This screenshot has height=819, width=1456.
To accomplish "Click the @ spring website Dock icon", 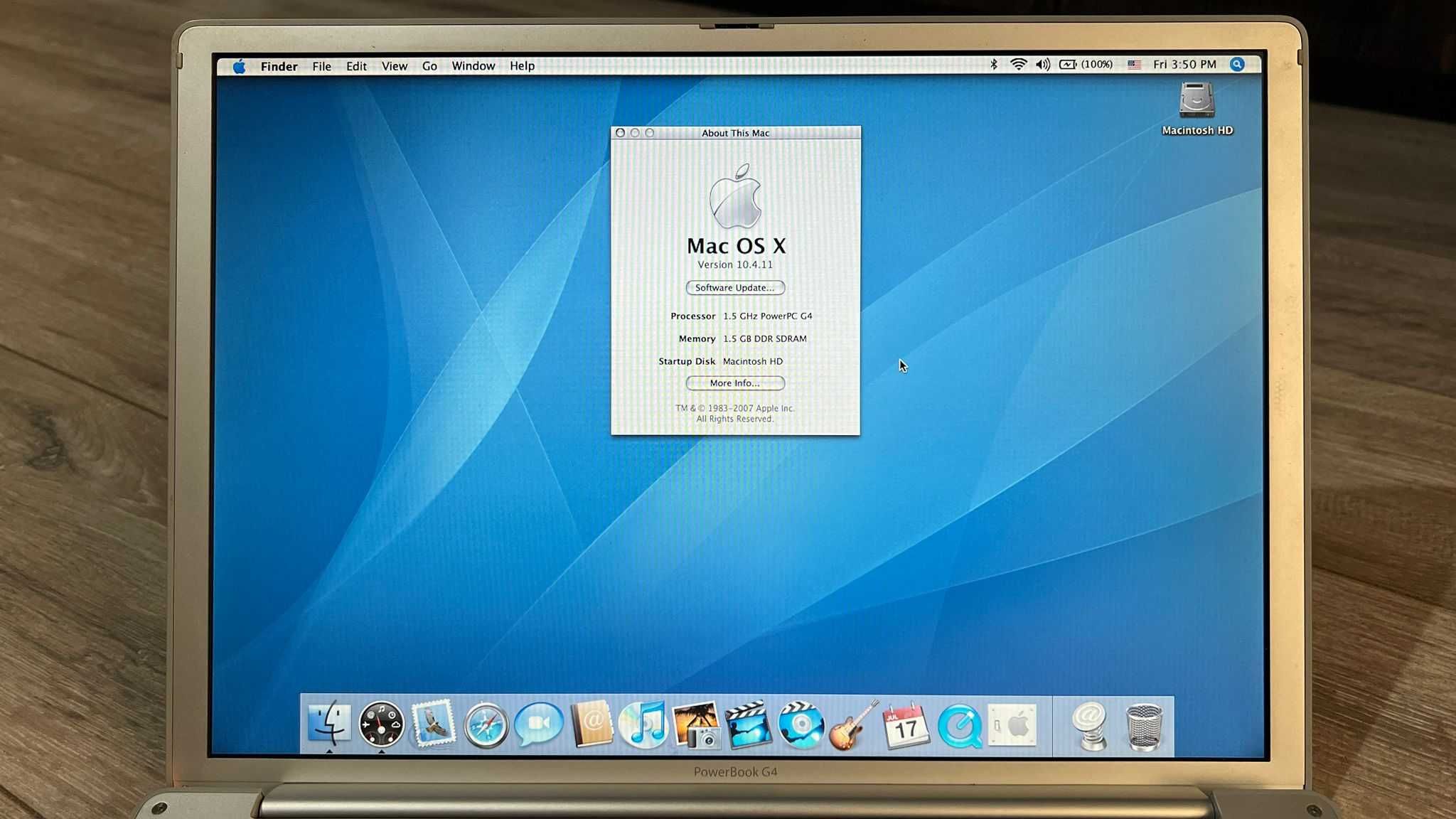I will tap(1091, 724).
